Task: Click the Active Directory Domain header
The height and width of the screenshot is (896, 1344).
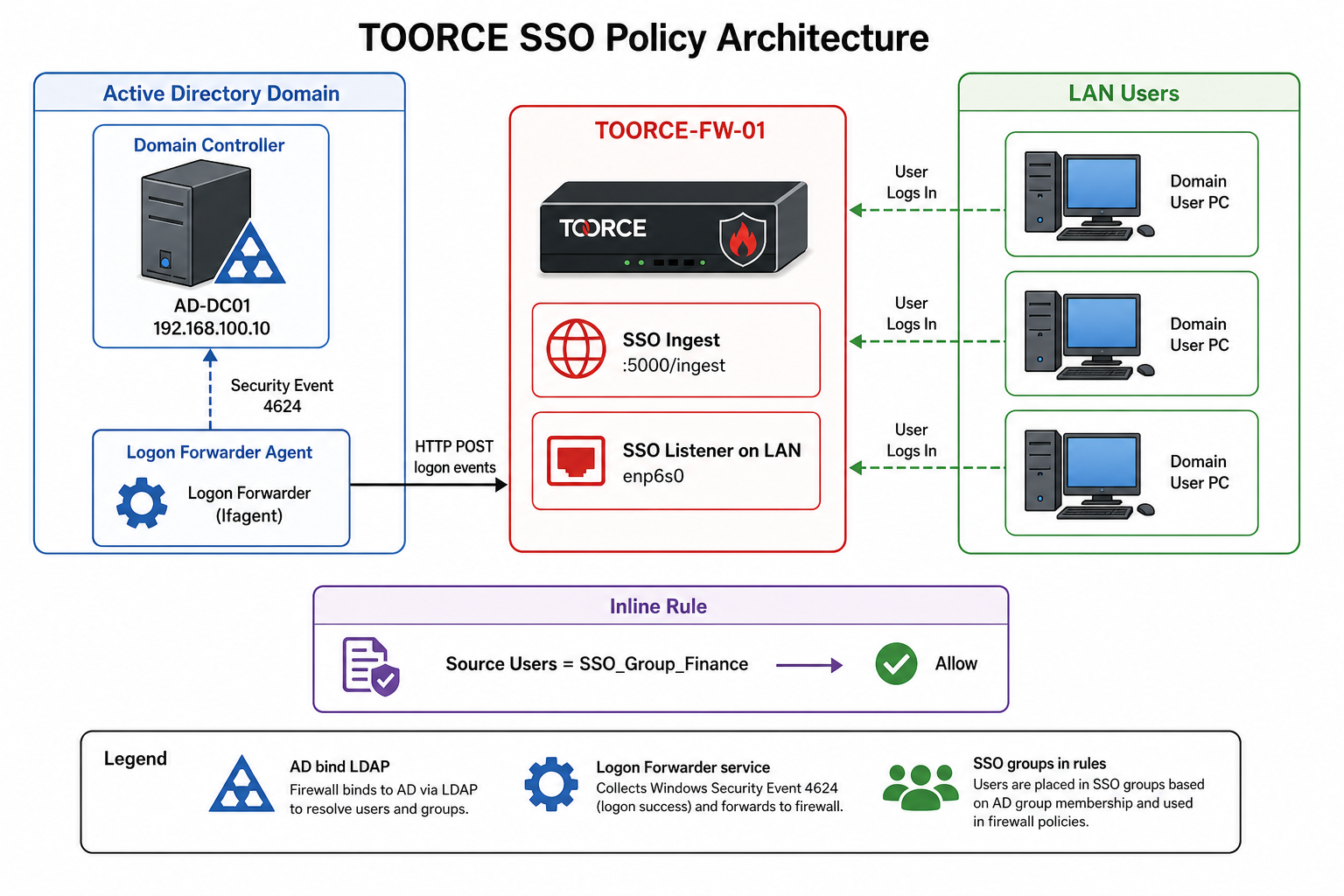Action: click(x=221, y=94)
